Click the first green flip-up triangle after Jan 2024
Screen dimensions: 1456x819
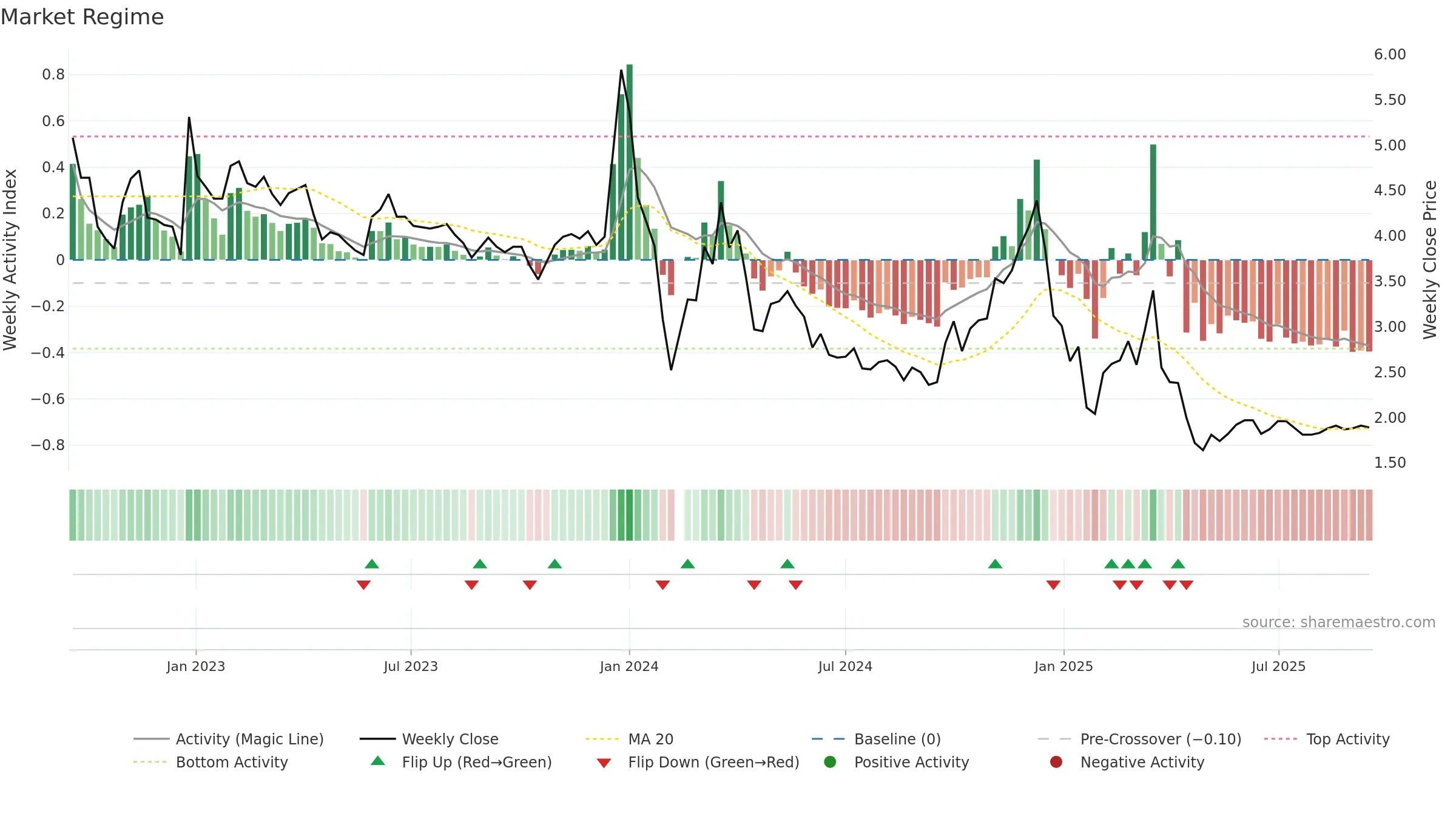(x=687, y=564)
